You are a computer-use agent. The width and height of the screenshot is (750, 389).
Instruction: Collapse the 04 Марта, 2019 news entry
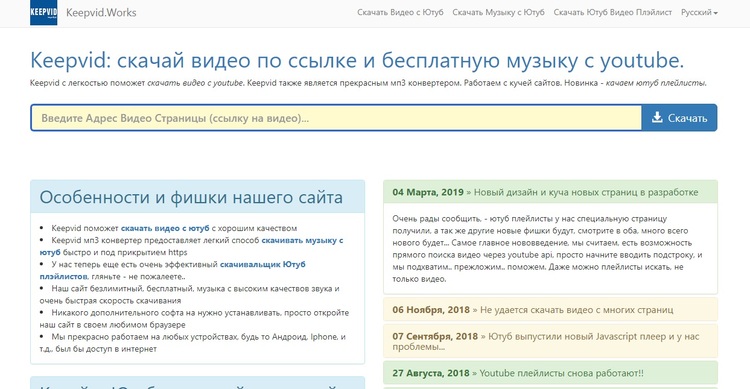pyautogui.click(x=550, y=192)
